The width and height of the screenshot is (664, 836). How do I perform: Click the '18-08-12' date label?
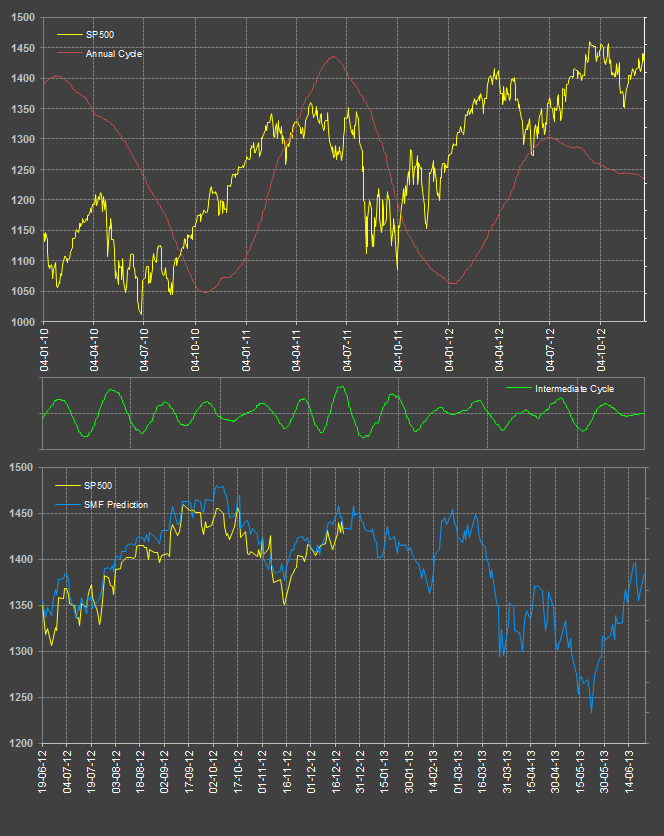(x=140, y=771)
